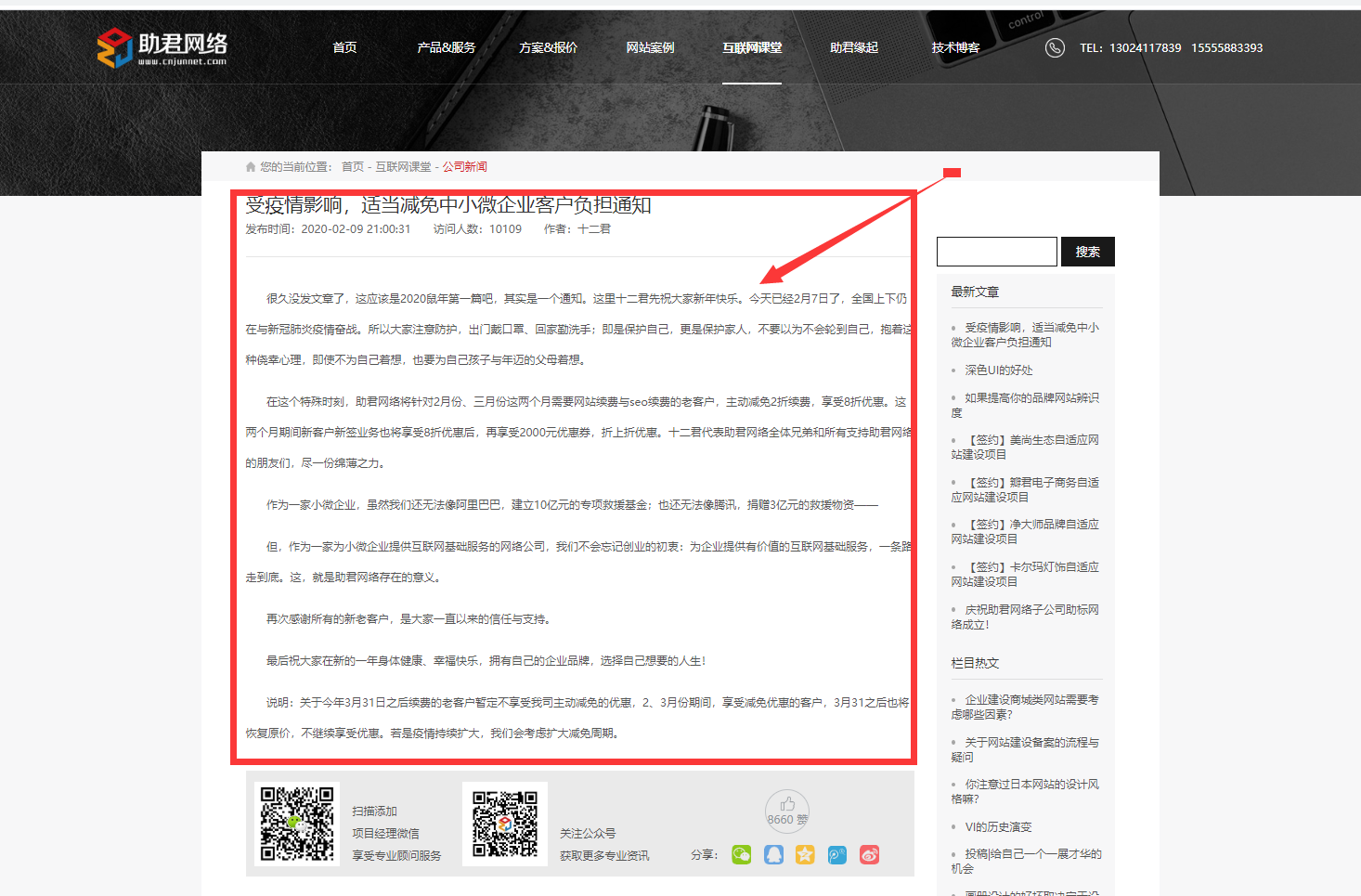Open the 技术博客 navigation item
The height and width of the screenshot is (896, 1361).
click(955, 47)
